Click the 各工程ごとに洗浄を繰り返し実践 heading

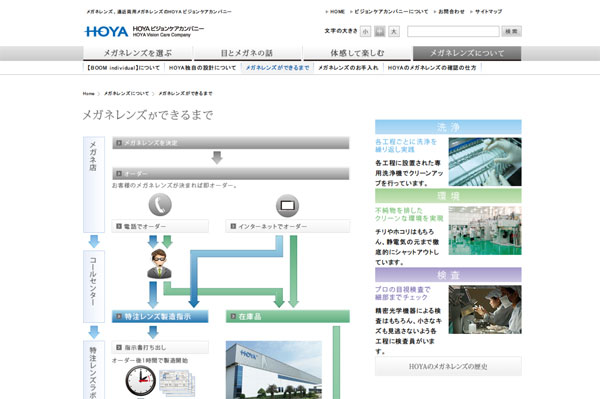click(x=406, y=146)
